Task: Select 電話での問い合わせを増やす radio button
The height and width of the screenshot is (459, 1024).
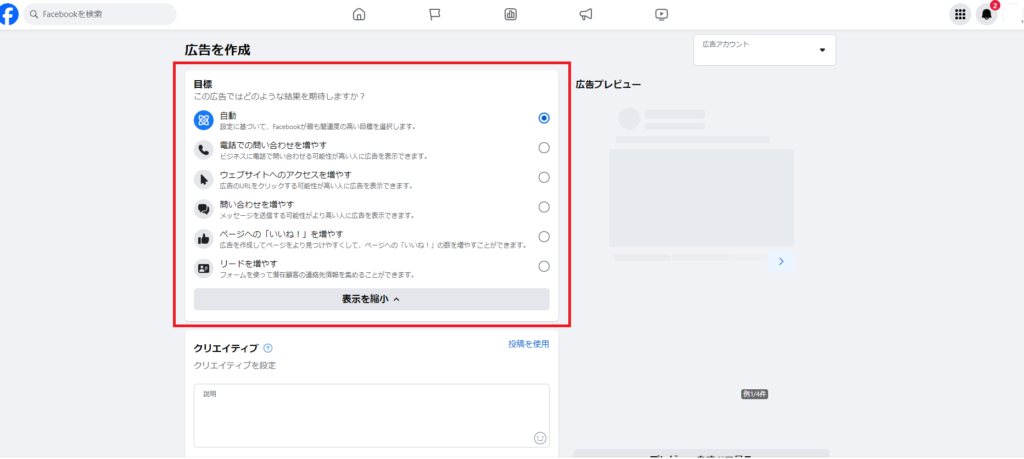Action: click(544, 148)
